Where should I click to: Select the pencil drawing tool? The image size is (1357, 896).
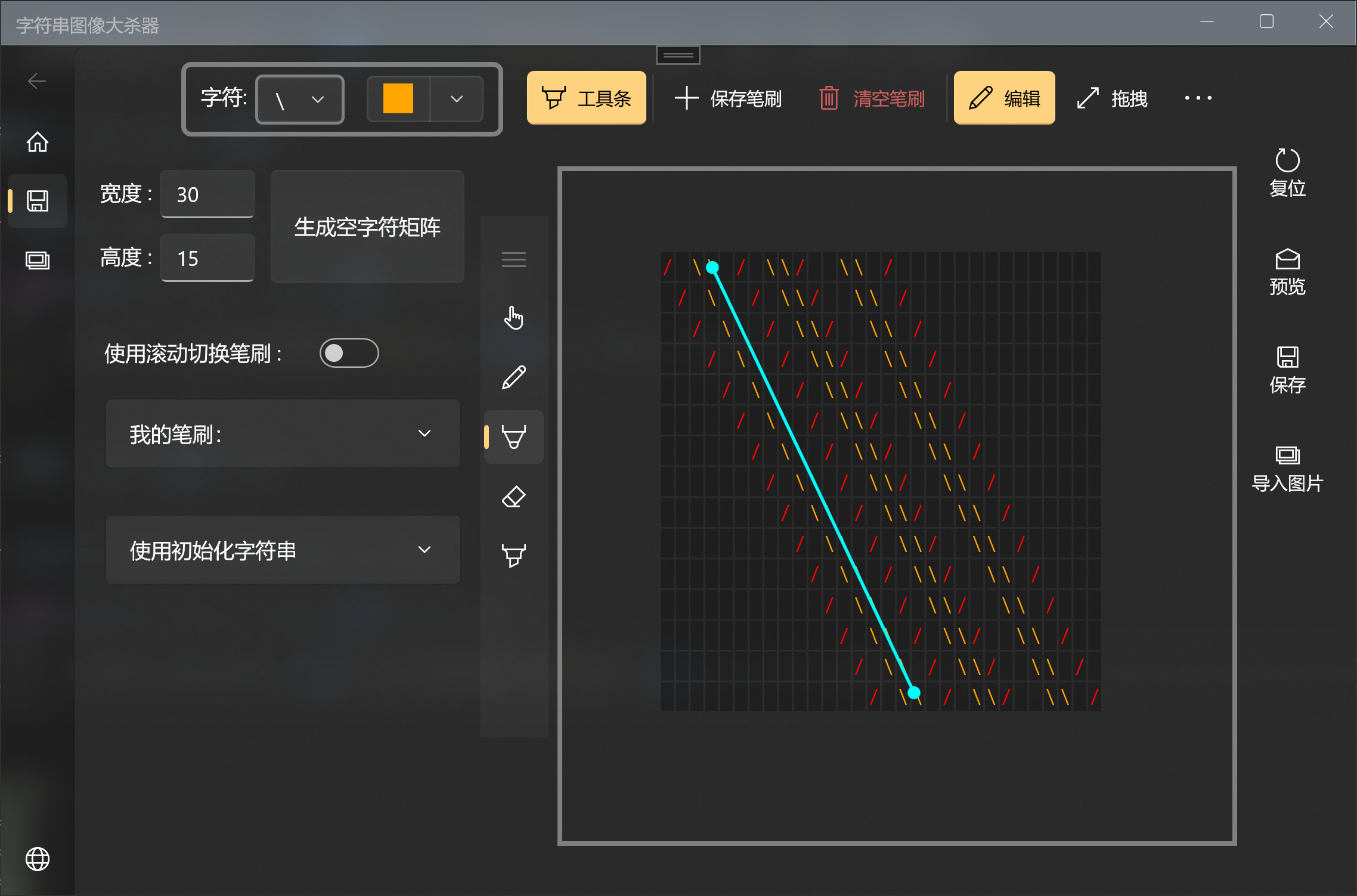513,377
